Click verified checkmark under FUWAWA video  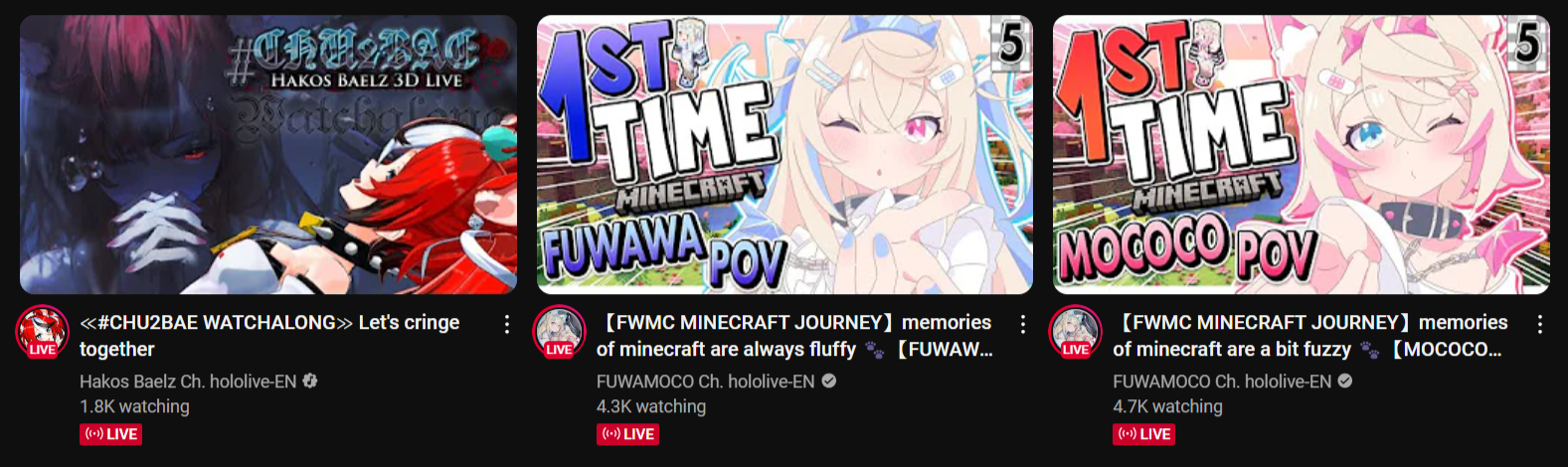point(828,381)
